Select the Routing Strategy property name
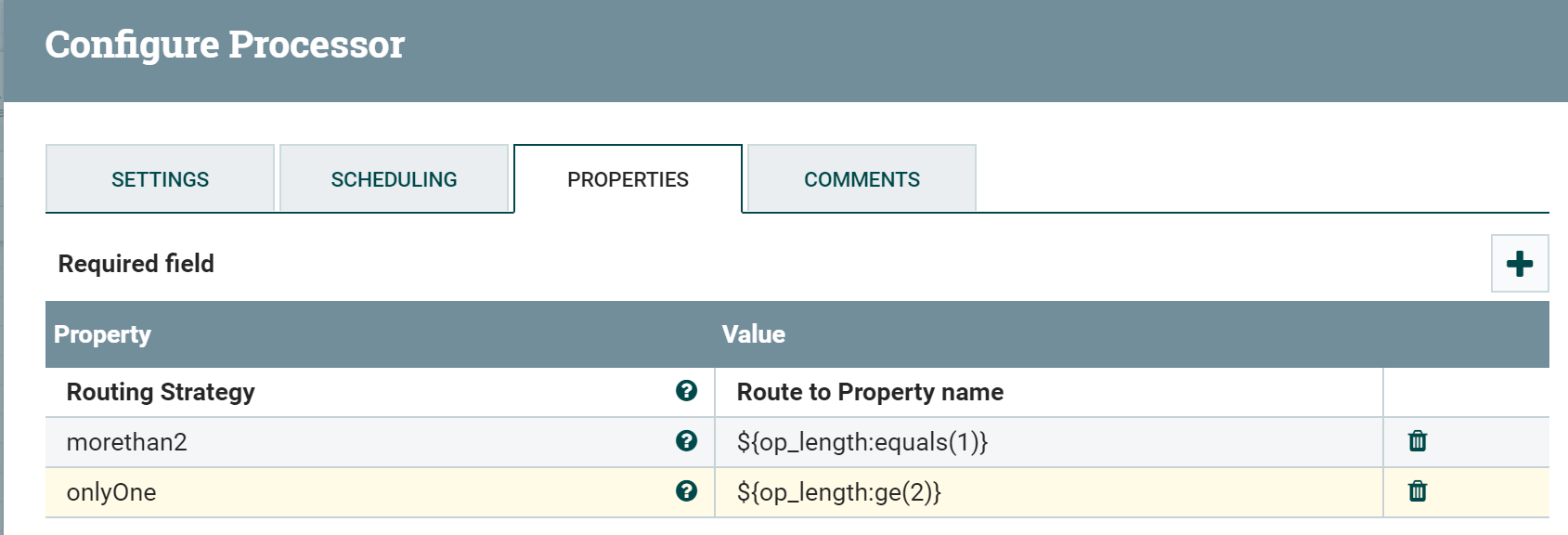Image resolution: width=1568 pixels, height=535 pixels. (161, 392)
